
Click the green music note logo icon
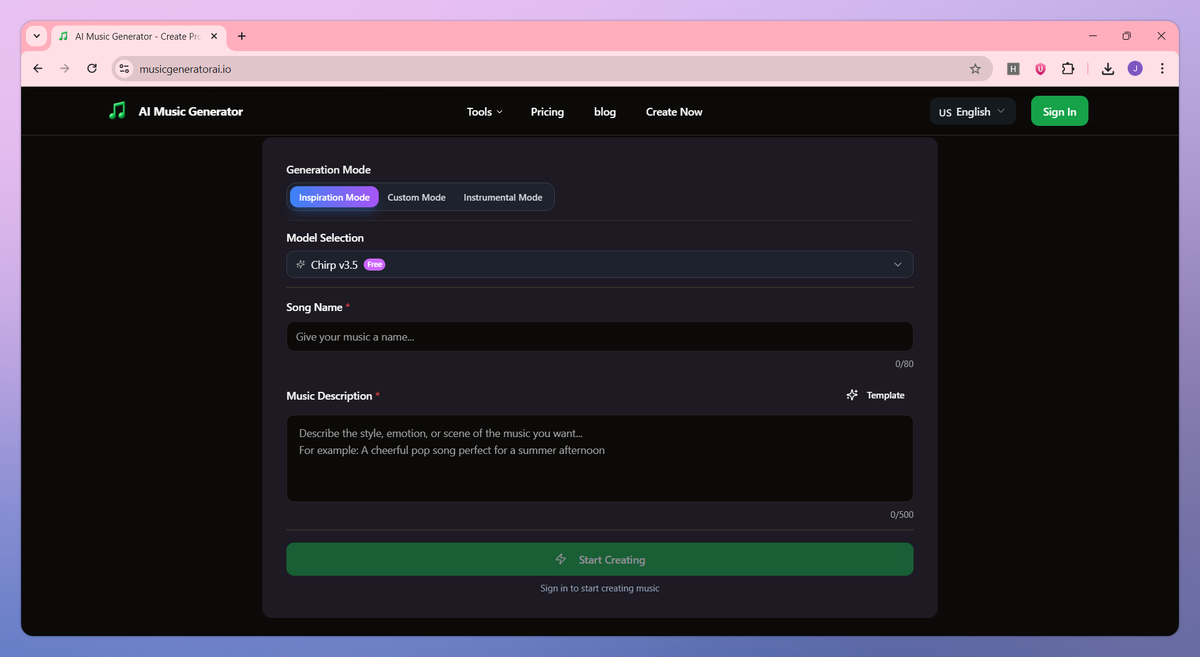tap(117, 111)
